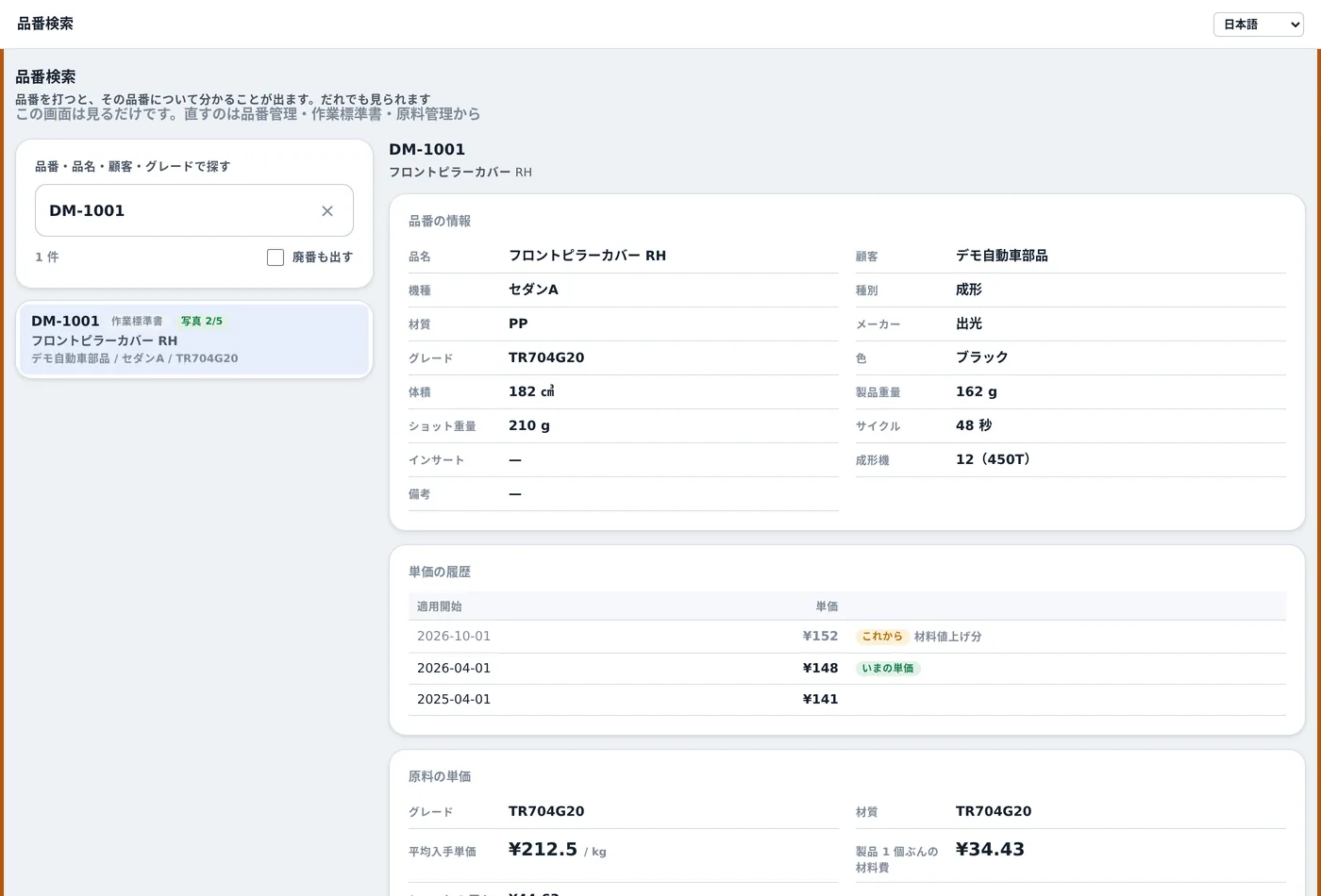Image resolution: width=1321 pixels, height=896 pixels.
Task: Click the デモ自動車部品 value in the 顧客 row
Action: coord(1002,256)
